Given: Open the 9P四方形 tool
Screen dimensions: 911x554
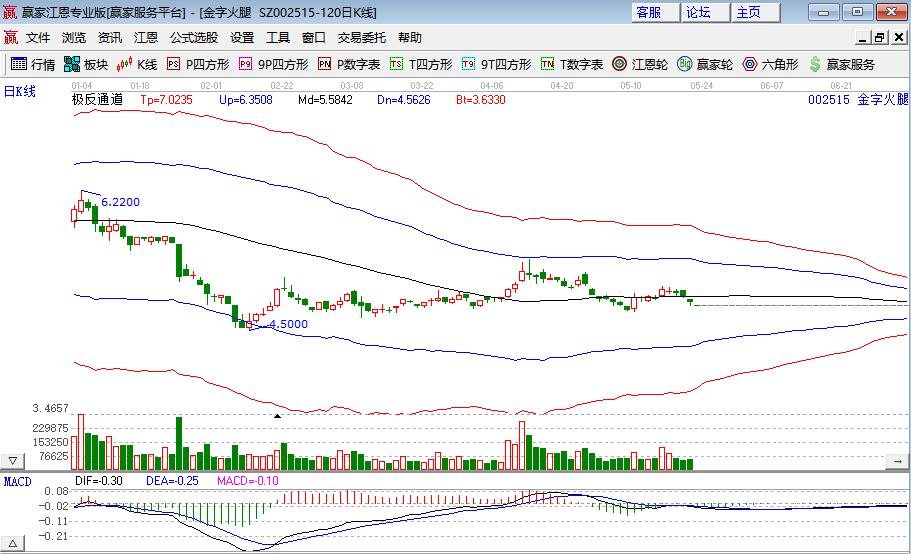Looking at the screenshot, I should tap(273, 64).
